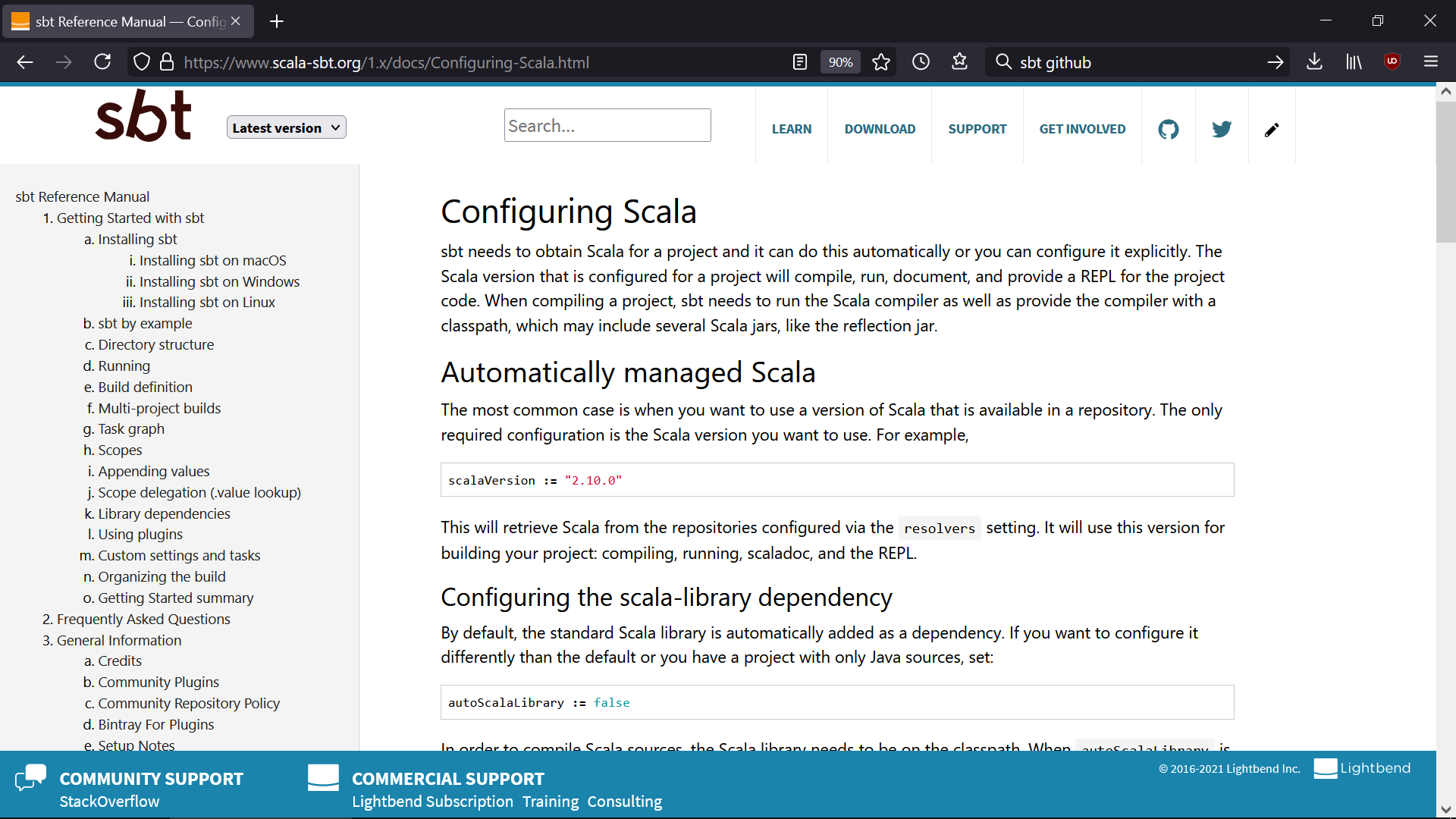Open the Consulting link in footer
The width and height of the screenshot is (1456, 819).
pyautogui.click(x=624, y=802)
